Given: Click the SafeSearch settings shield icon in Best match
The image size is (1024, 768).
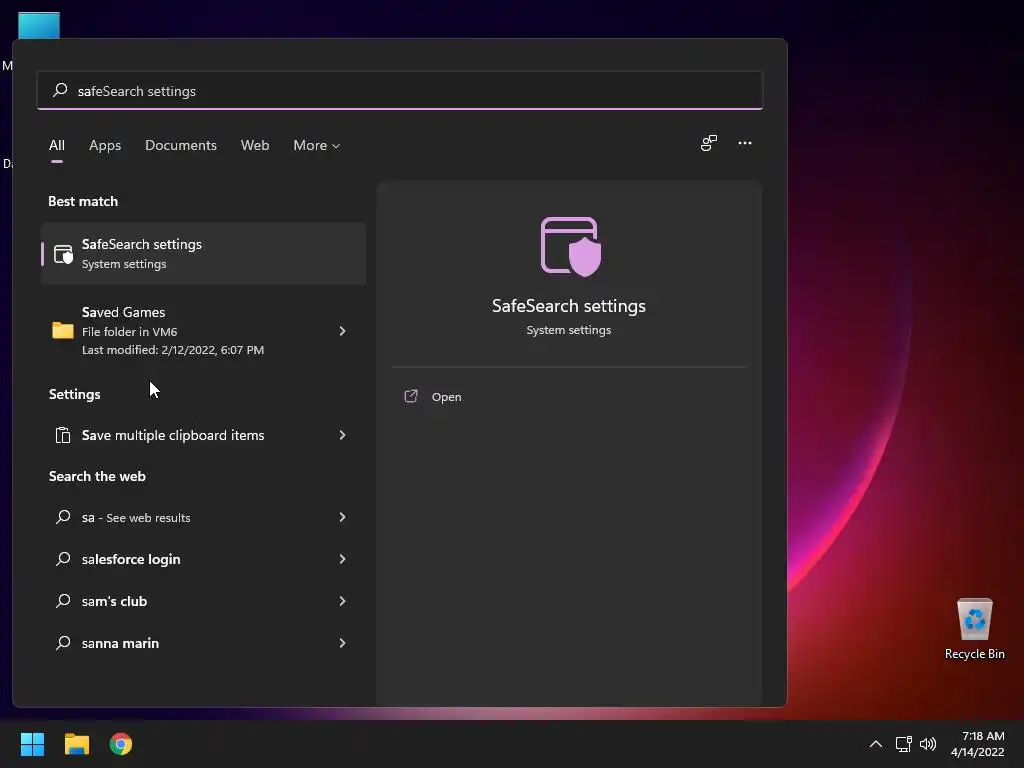Looking at the screenshot, I should click(63, 254).
